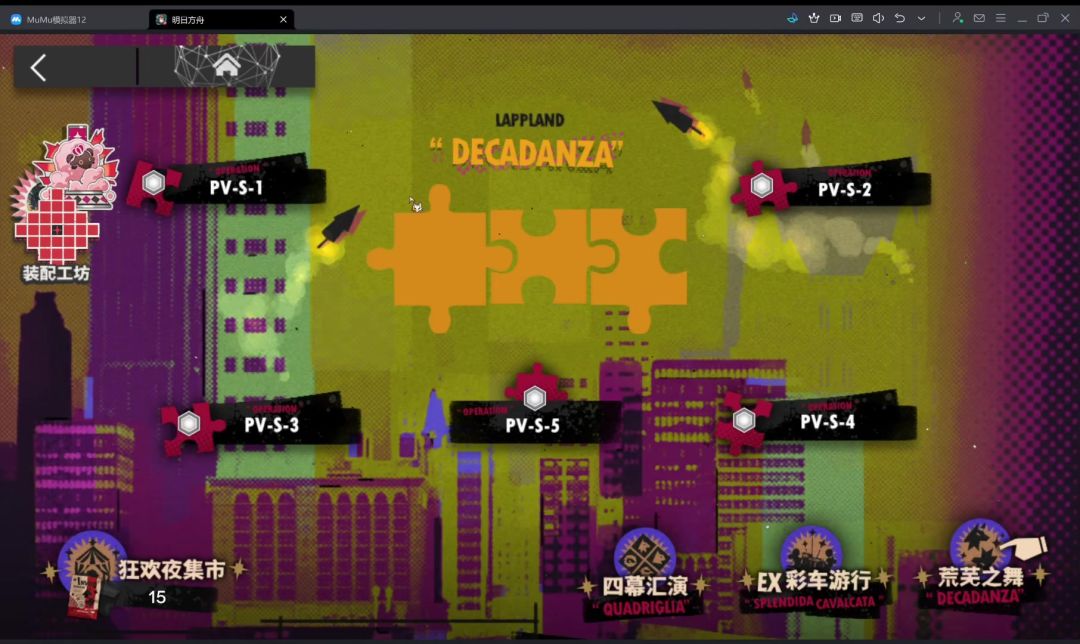The width and height of the screenshot is (1080, 644).
Task: Open the MuMu hamburger menu
Action: [1001, 19]
